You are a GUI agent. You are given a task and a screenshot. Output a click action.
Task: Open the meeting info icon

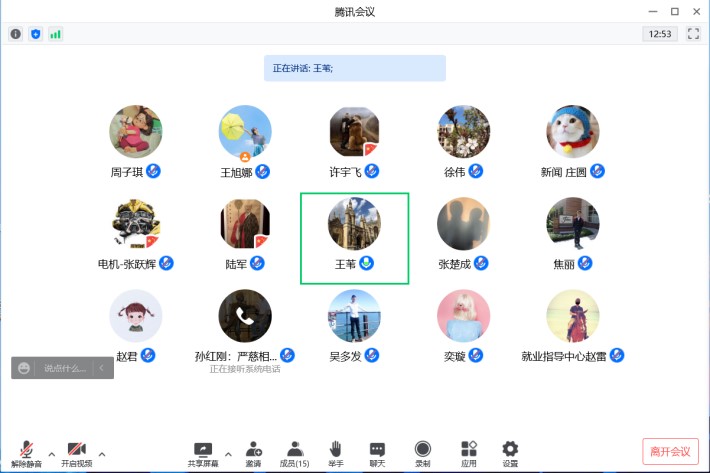pos(15,33)
